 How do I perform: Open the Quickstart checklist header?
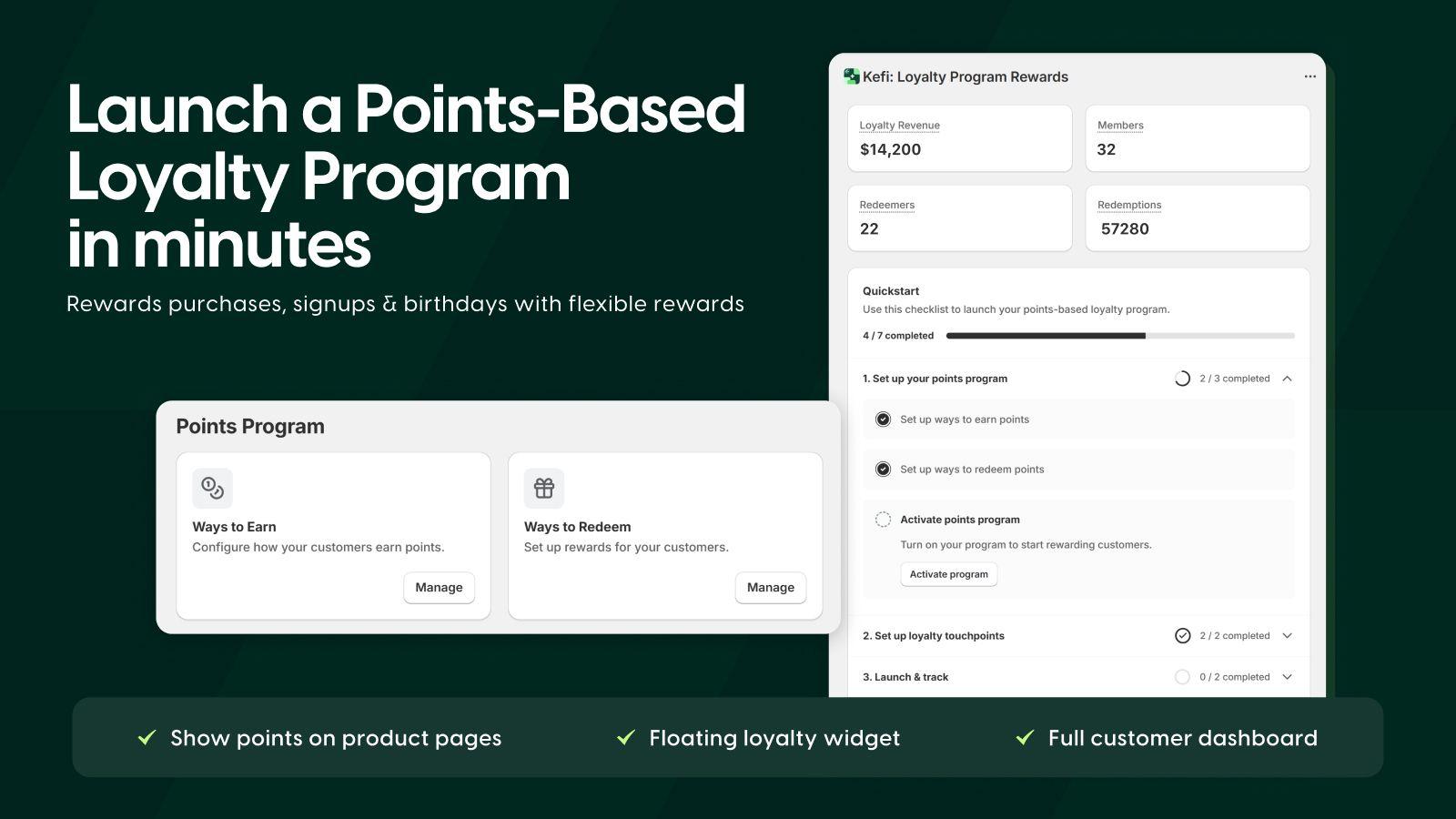pos(889,290)
